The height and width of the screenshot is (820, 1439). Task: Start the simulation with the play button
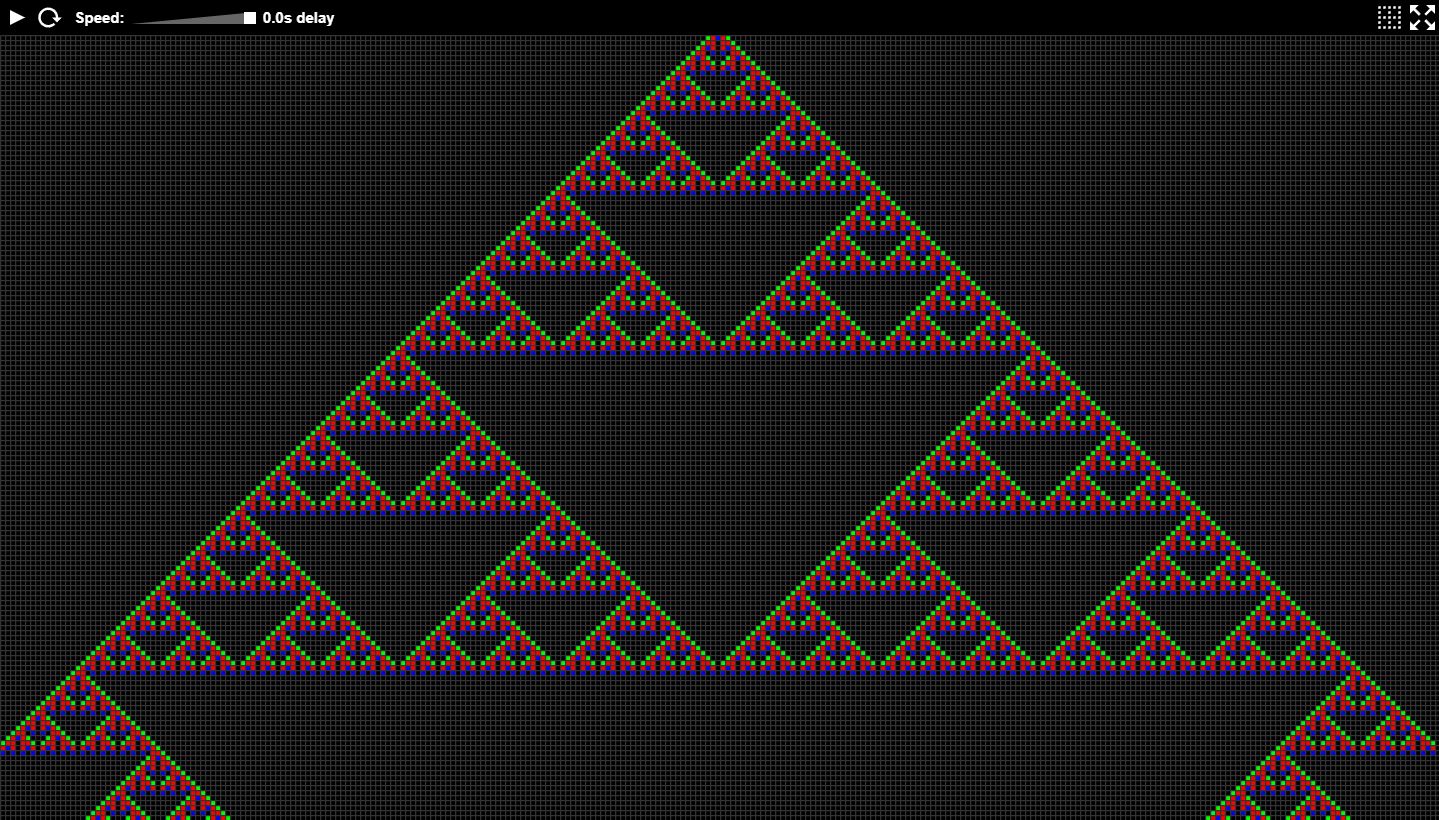click(17, 17)
